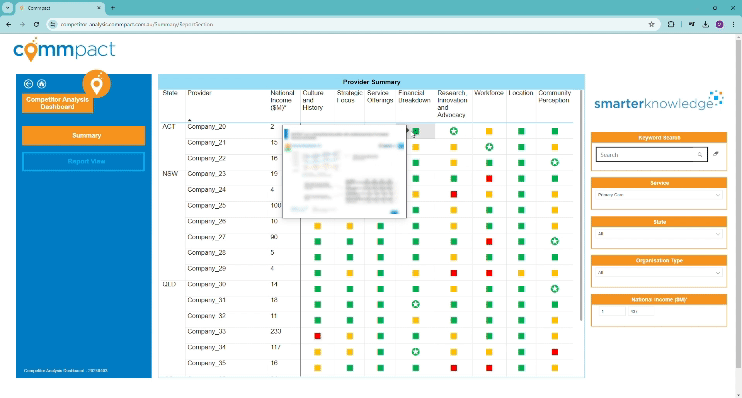Viewport: 742px width, 398px height.
Task: Open the State filter dropdown
Action: click(x=658, y=234)
